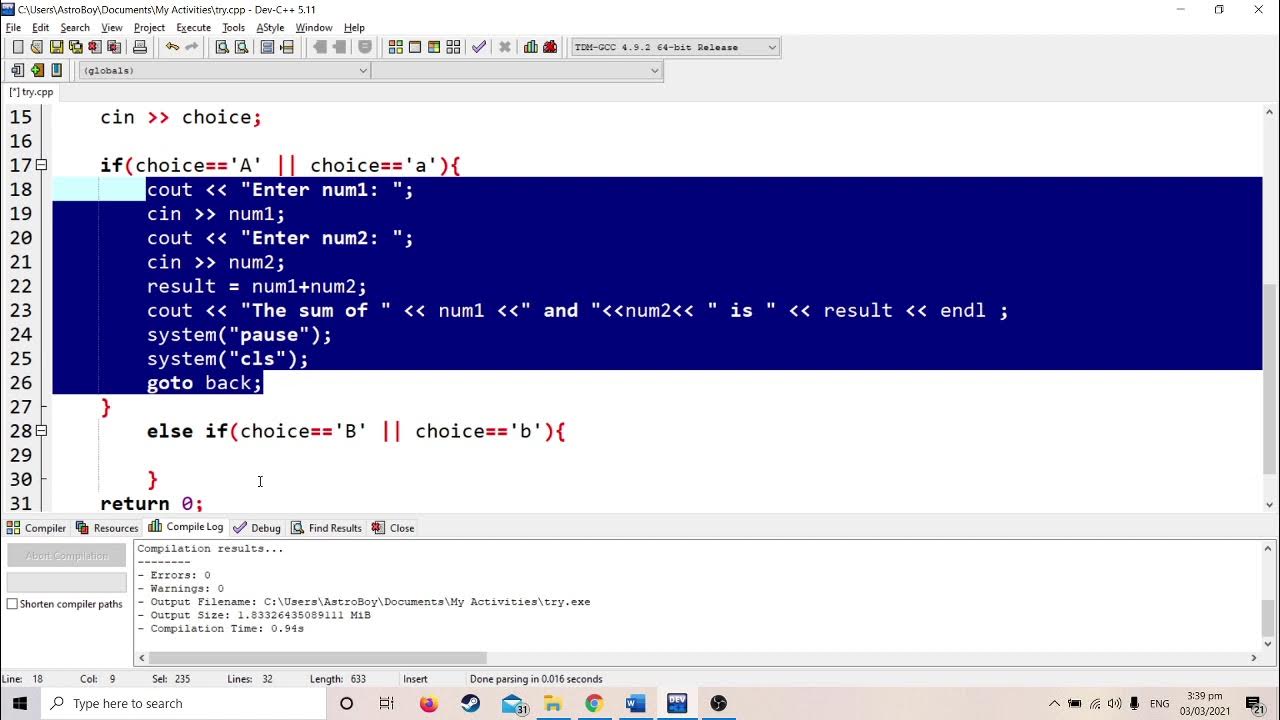
Task: Click the Abort Compilation button
Action: pyautogui.click(x=67, y=555)
